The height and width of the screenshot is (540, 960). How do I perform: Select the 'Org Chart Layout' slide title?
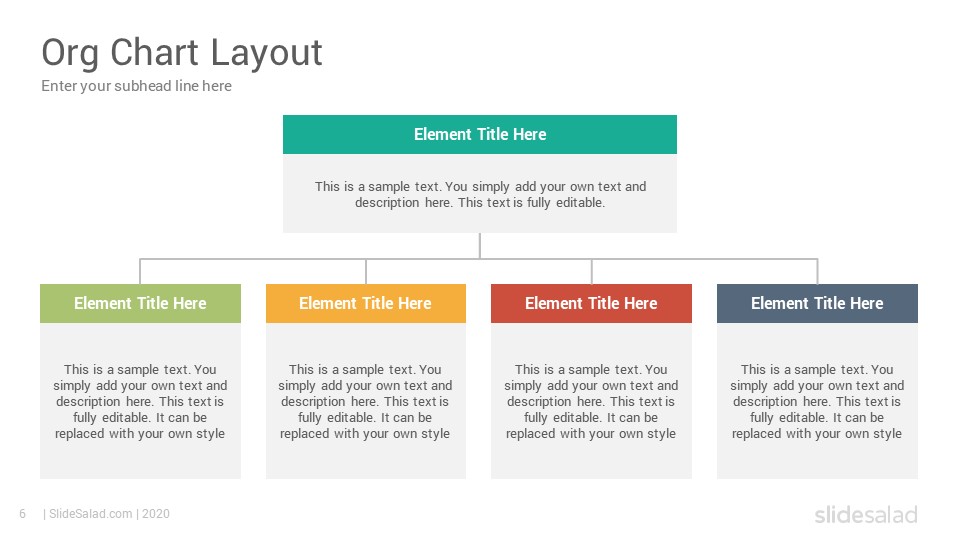coord(182,53)
